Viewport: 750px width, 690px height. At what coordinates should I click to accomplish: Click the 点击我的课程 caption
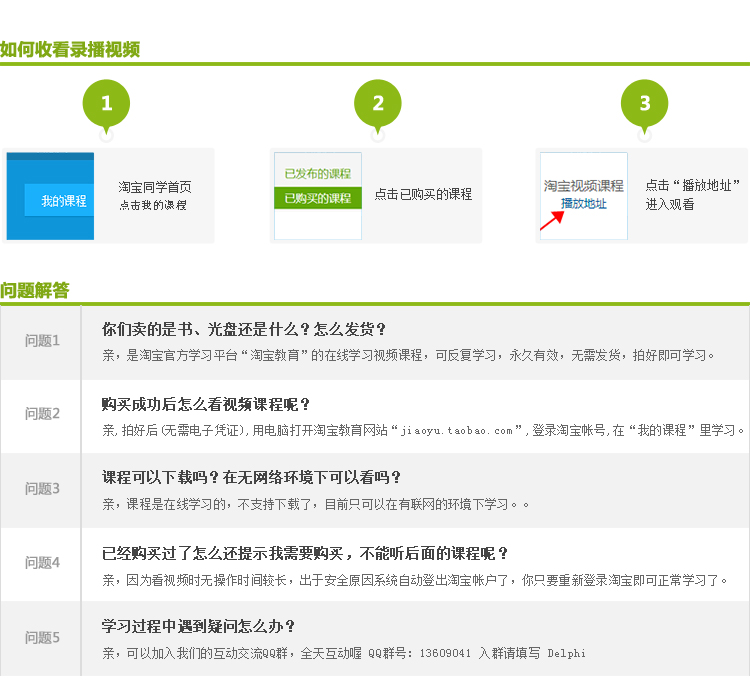153,205
